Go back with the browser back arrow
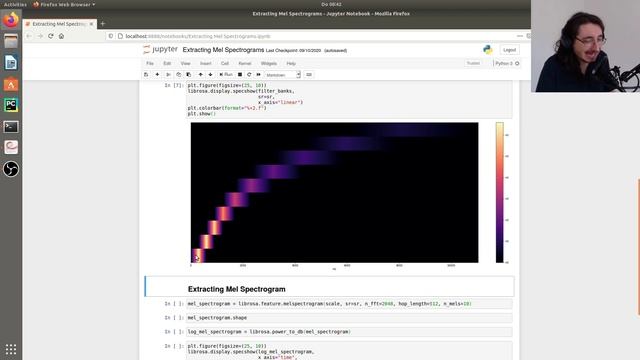The width and height of the screenshot is (640, 360). pos(29,36)
